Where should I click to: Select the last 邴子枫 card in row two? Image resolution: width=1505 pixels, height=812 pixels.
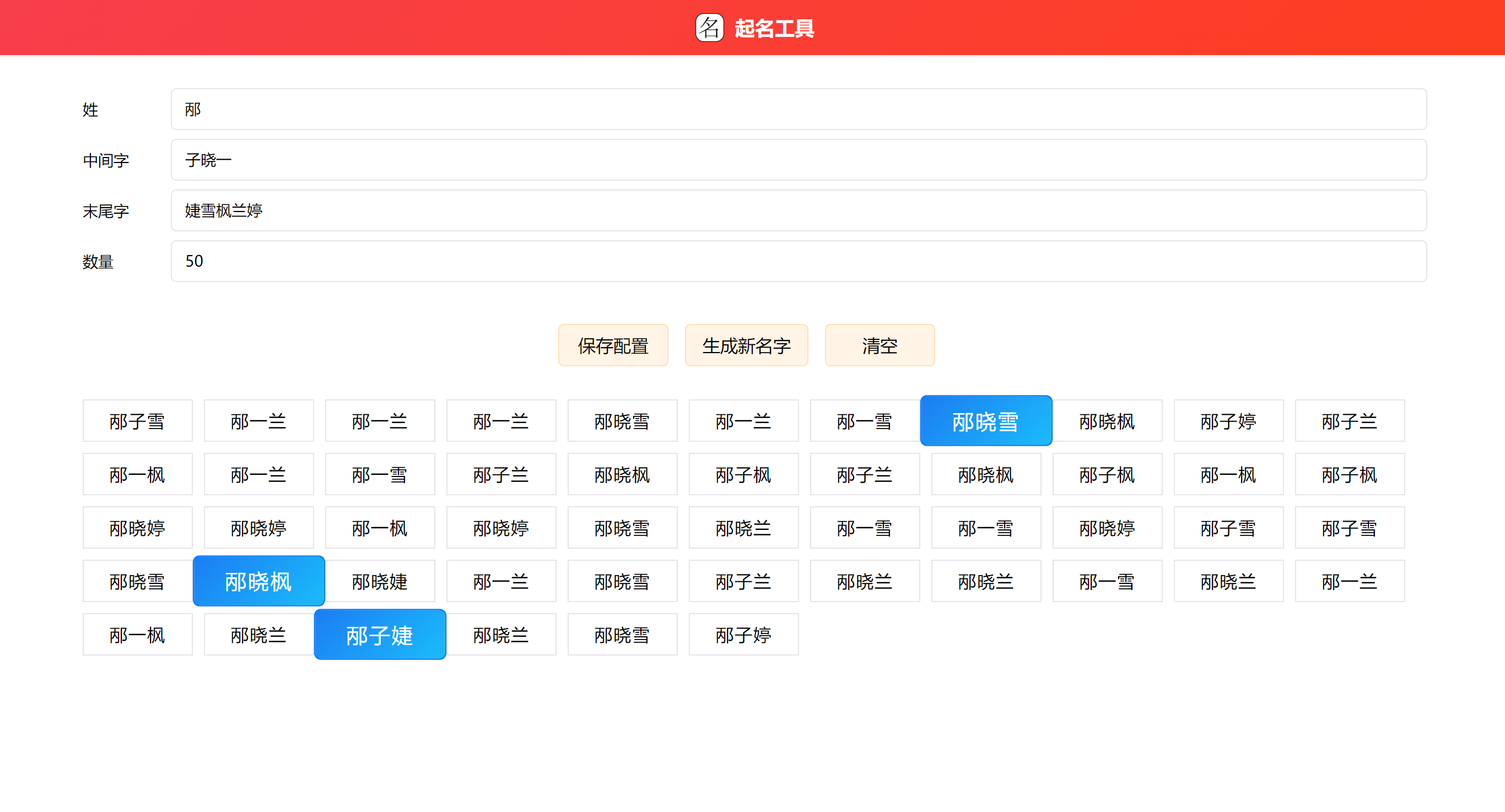(x=1350, y=474)
